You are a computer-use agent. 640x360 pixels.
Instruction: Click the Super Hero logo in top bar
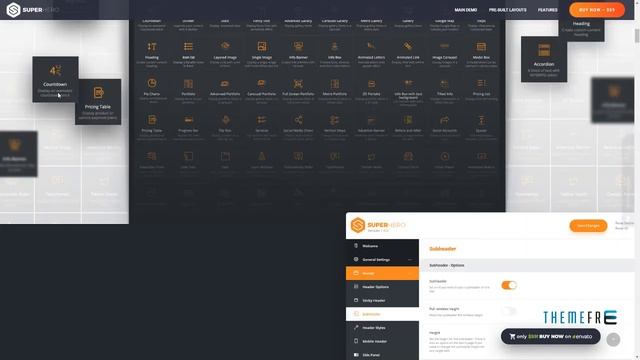click(x=33, y=10)
